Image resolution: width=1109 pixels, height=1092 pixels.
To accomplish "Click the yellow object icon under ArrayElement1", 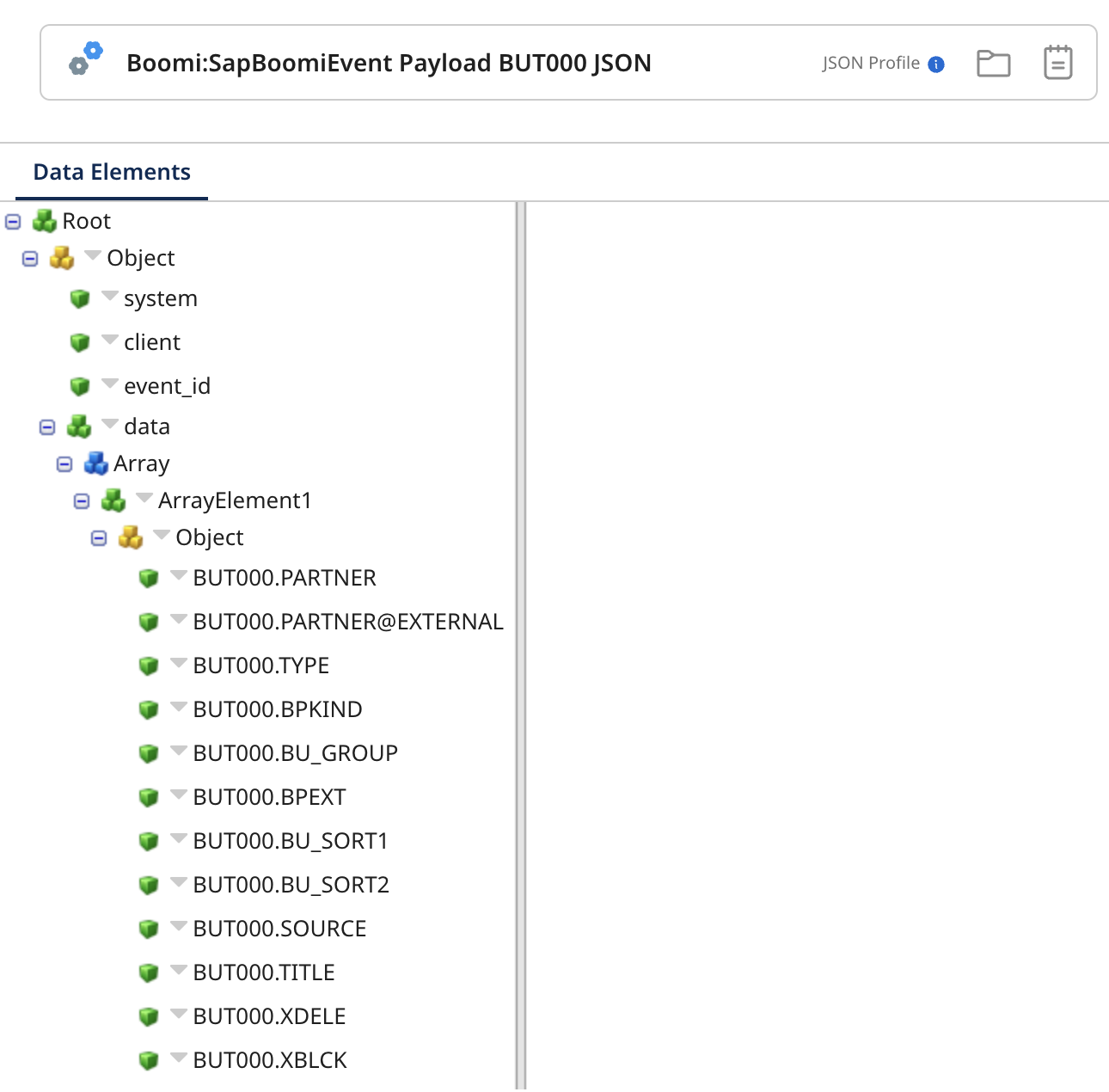I will pos(130,537).
